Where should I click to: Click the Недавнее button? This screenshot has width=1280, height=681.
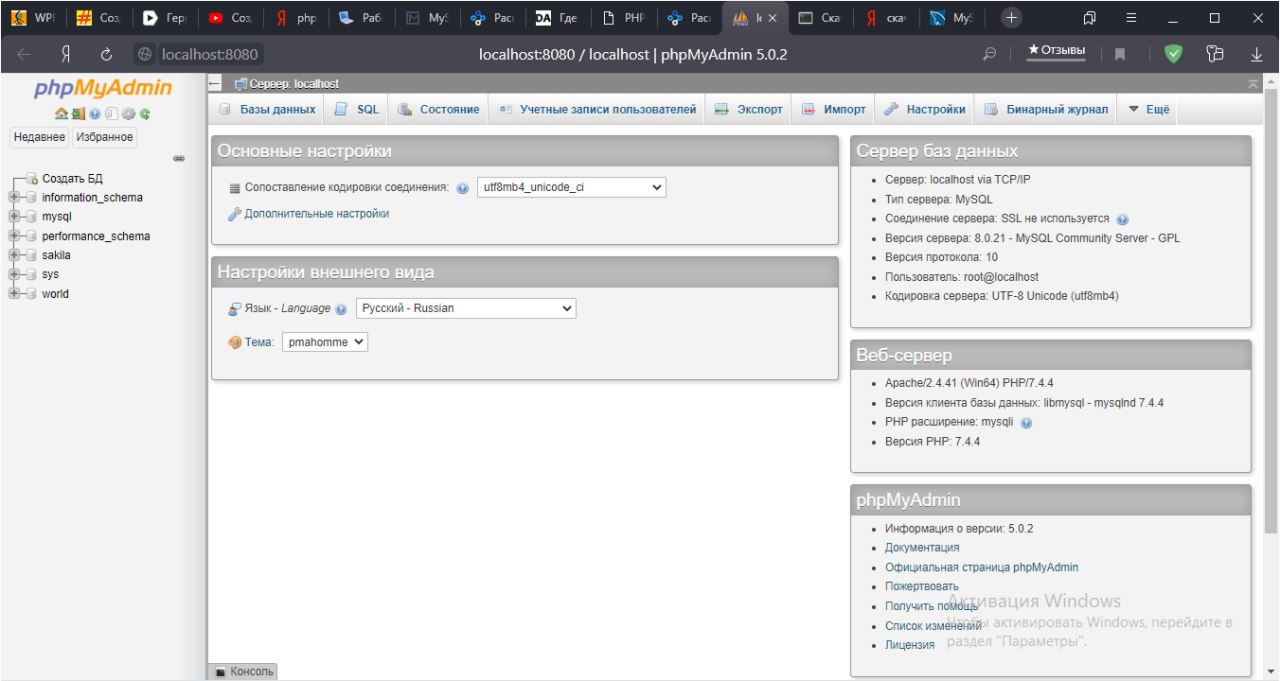pyautogui.click(x=39, y=137)
